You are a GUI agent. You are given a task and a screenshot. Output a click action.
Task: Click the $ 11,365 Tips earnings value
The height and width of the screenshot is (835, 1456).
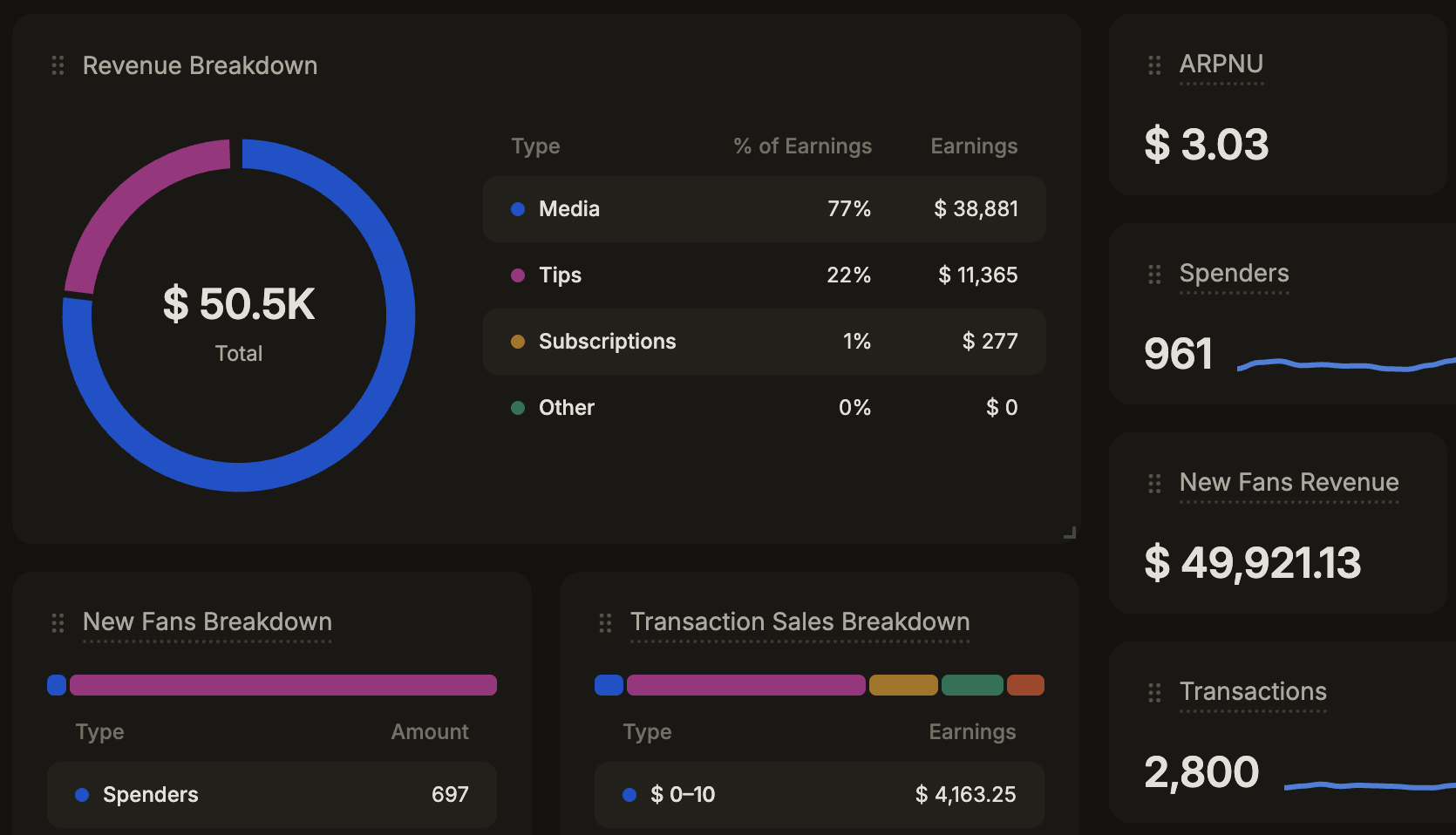pyautogui.click(x=977, y=275)
